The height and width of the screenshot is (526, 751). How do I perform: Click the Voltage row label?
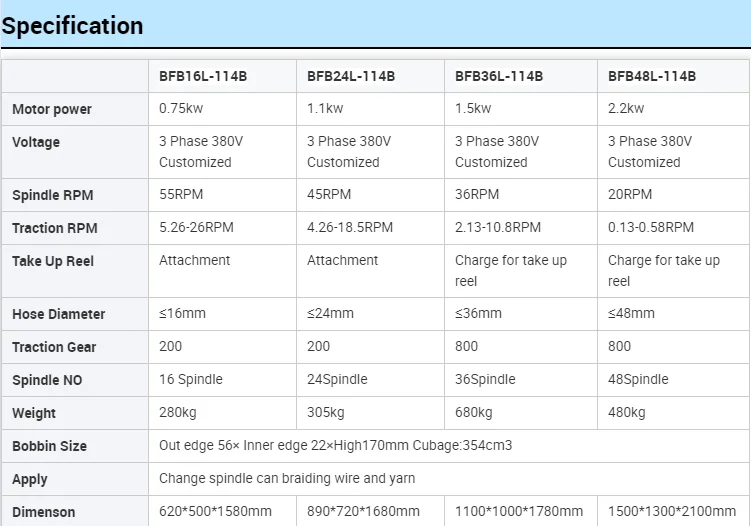pos(36,142)
